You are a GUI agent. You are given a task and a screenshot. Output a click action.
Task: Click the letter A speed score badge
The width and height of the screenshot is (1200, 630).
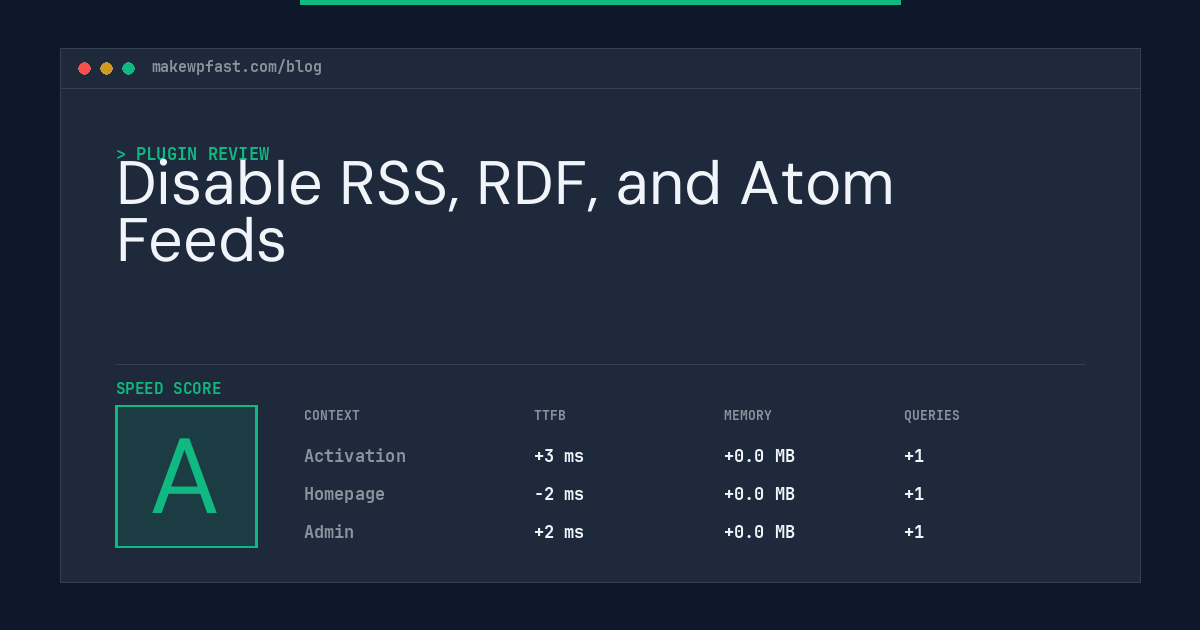tap(186, 476)
